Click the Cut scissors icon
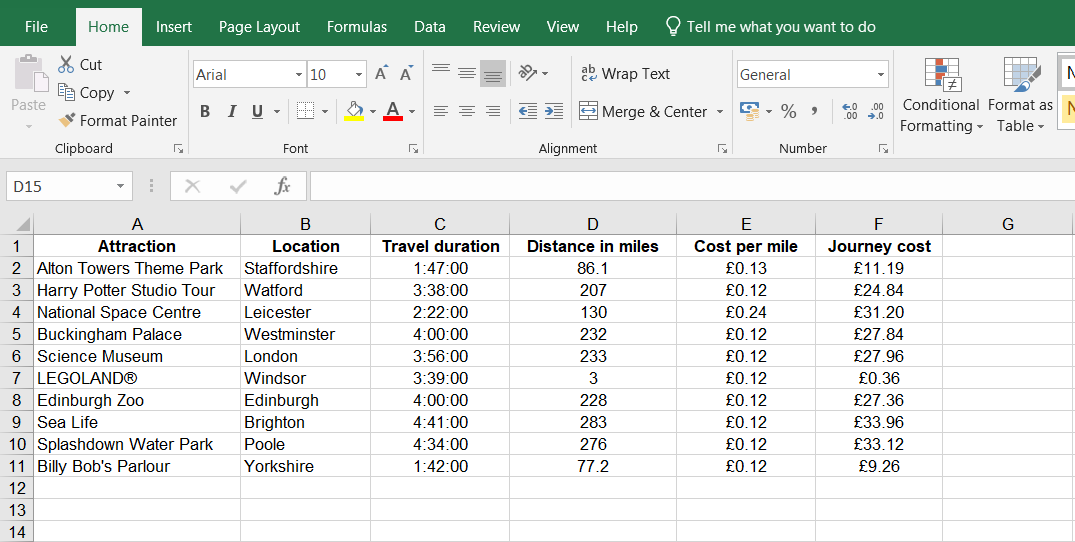 66,64
